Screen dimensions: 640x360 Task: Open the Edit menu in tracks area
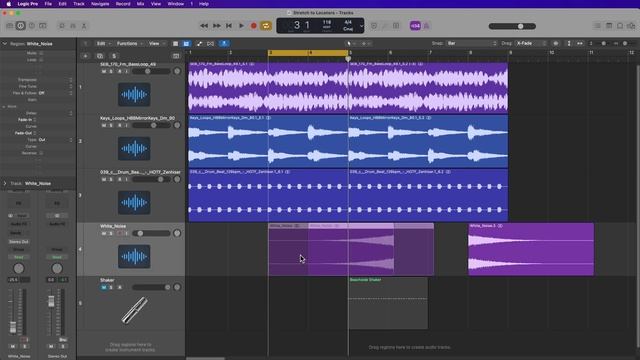103,43
